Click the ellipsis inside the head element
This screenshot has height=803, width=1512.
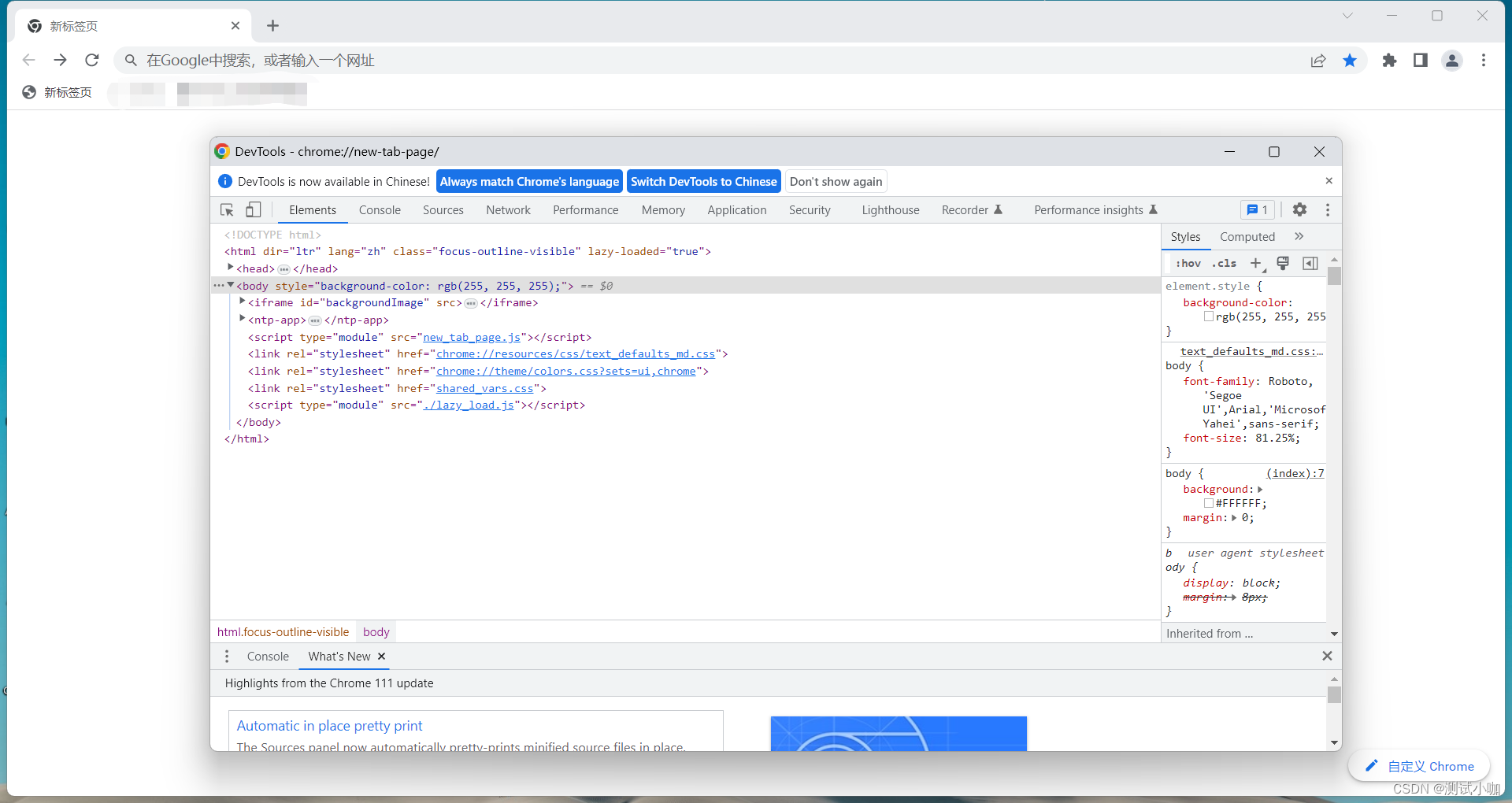[x=284, y=269]
